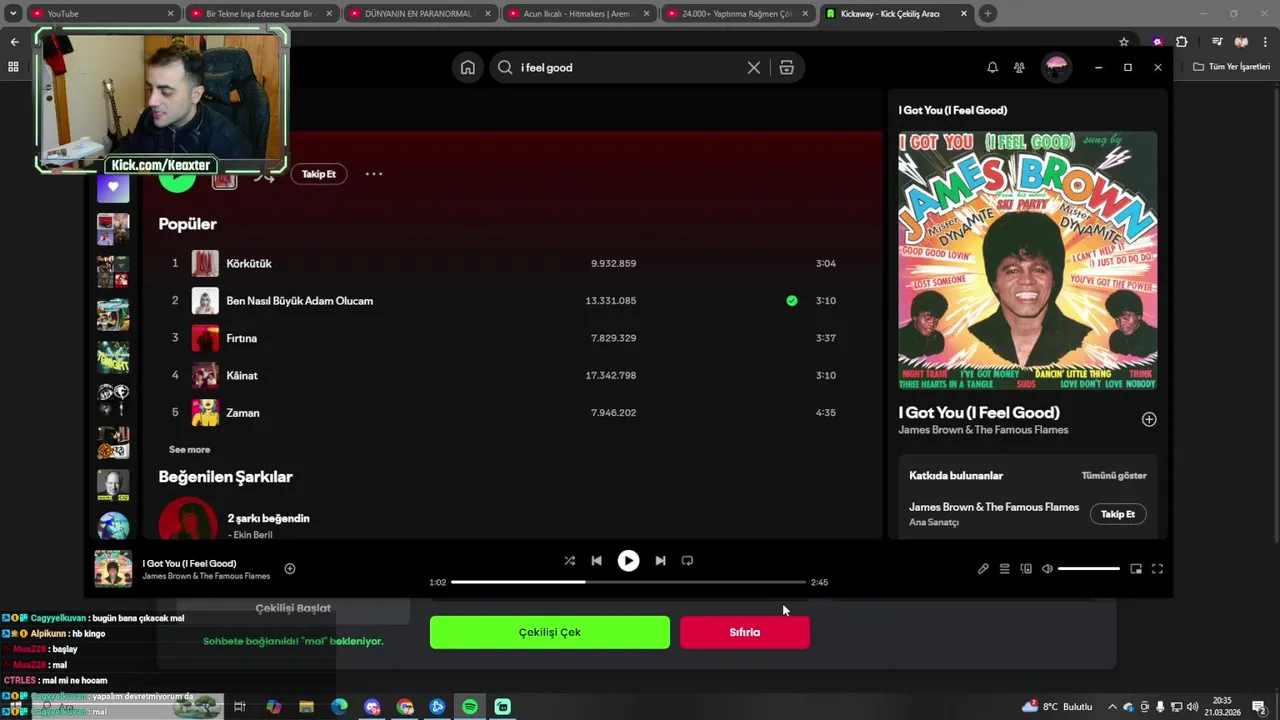Open Spotify profile avatar
1280x720 pixels.
tap(1056, 67)
